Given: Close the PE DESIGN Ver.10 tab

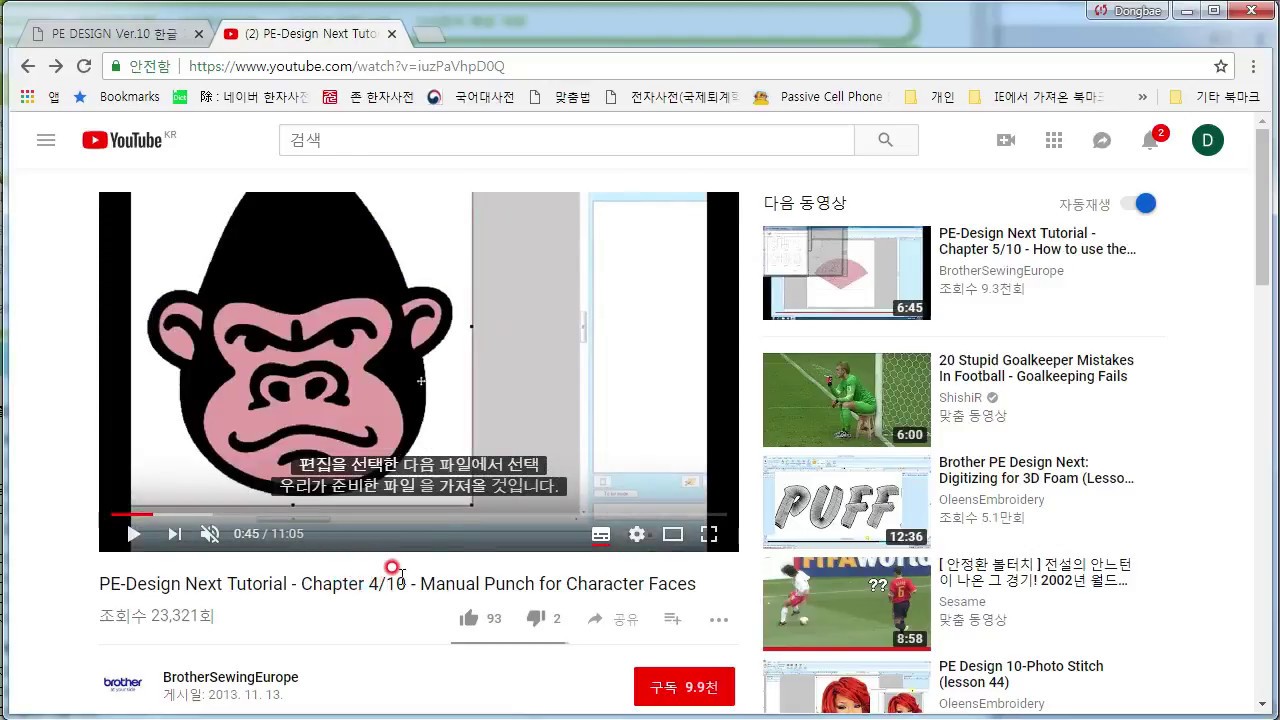Looking at the screenshot, I should click(x=198, y=34).
